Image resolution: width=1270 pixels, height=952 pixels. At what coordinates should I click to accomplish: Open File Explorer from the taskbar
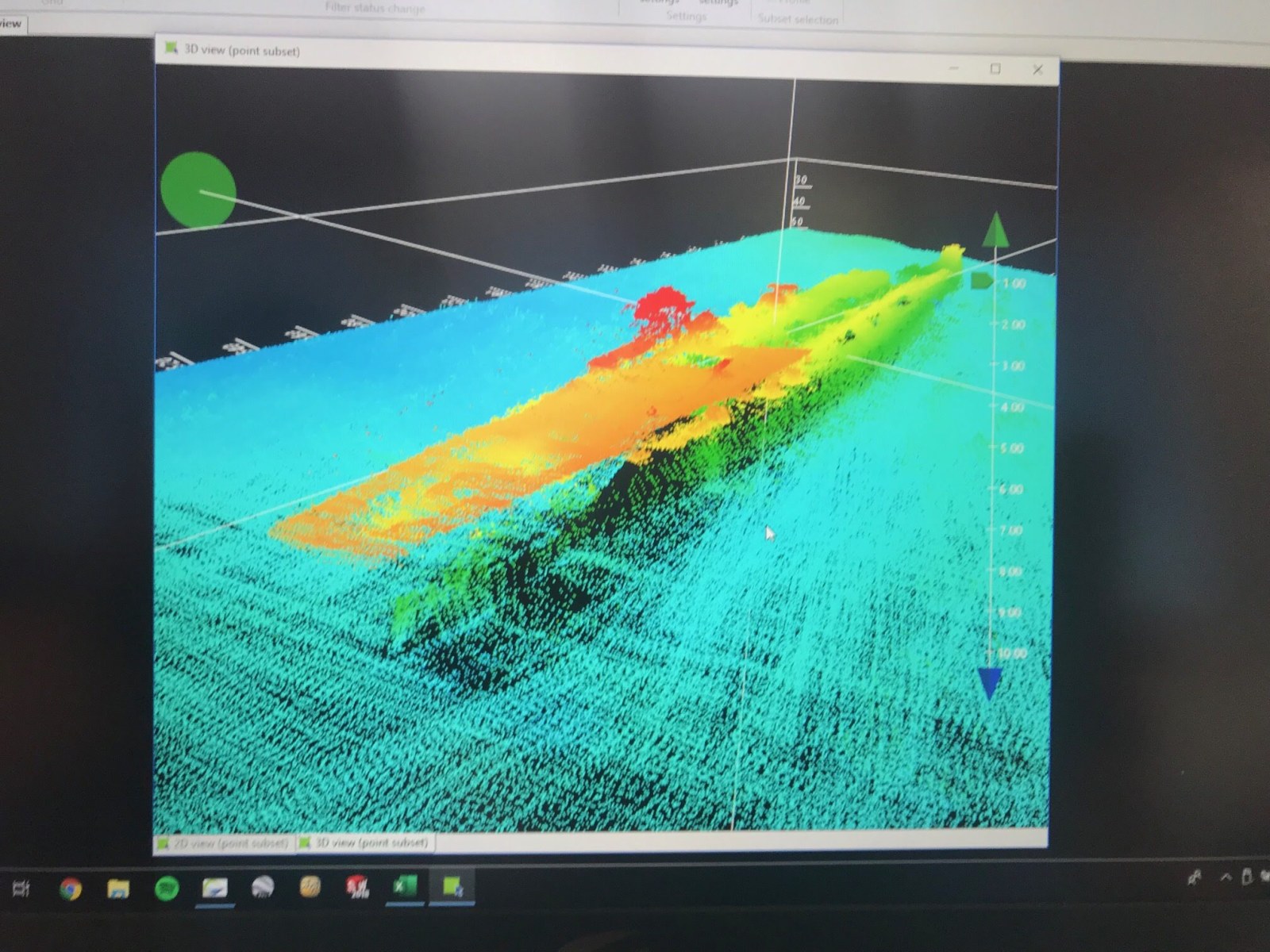118,889
